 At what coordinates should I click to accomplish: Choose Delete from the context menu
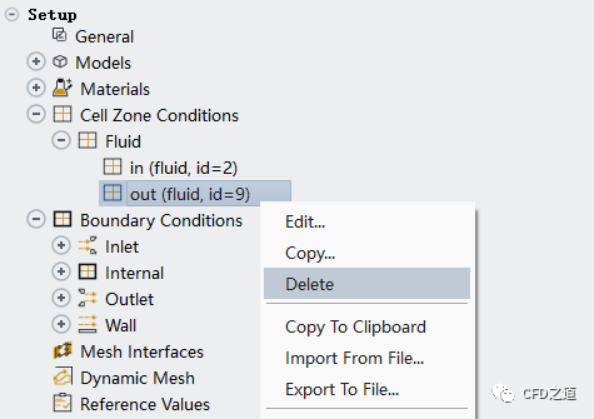367,284
